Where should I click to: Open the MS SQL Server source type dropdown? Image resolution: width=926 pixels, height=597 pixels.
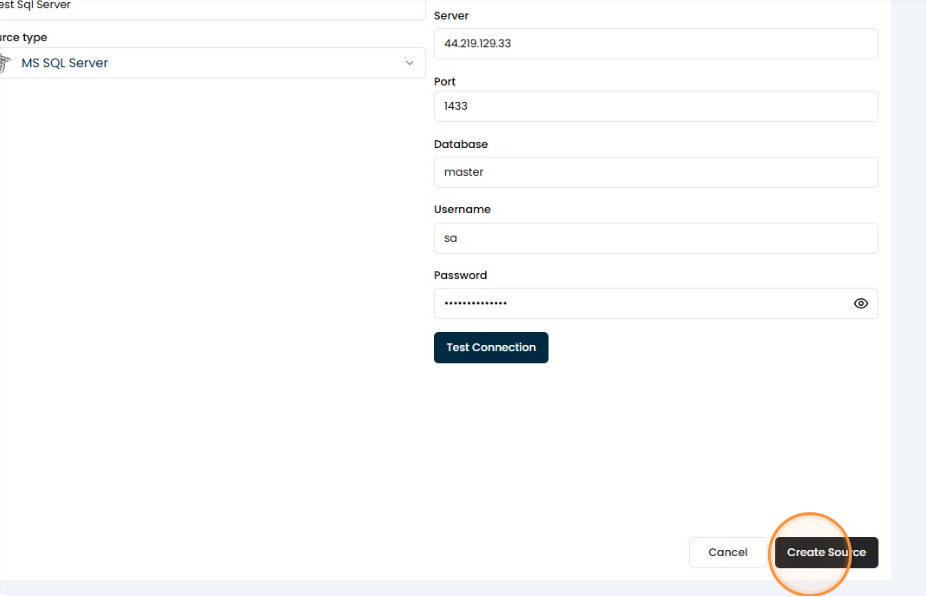click(x=212, y=63)
